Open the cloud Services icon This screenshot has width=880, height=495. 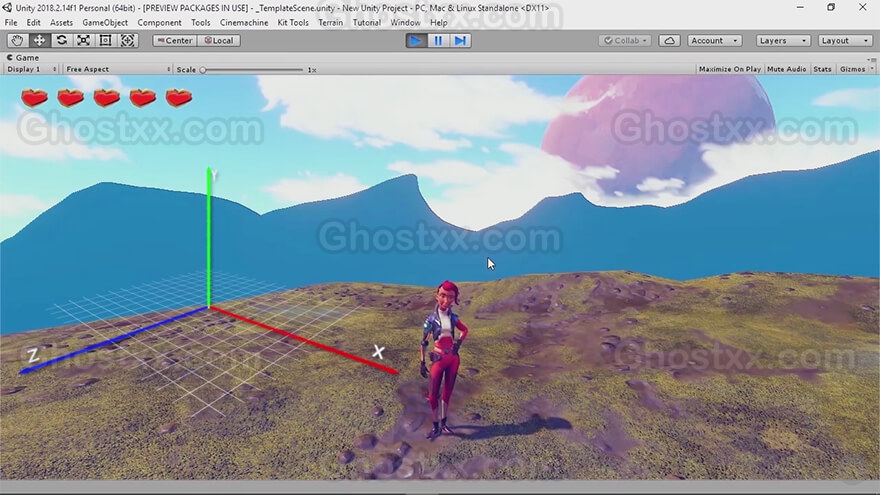669,40
